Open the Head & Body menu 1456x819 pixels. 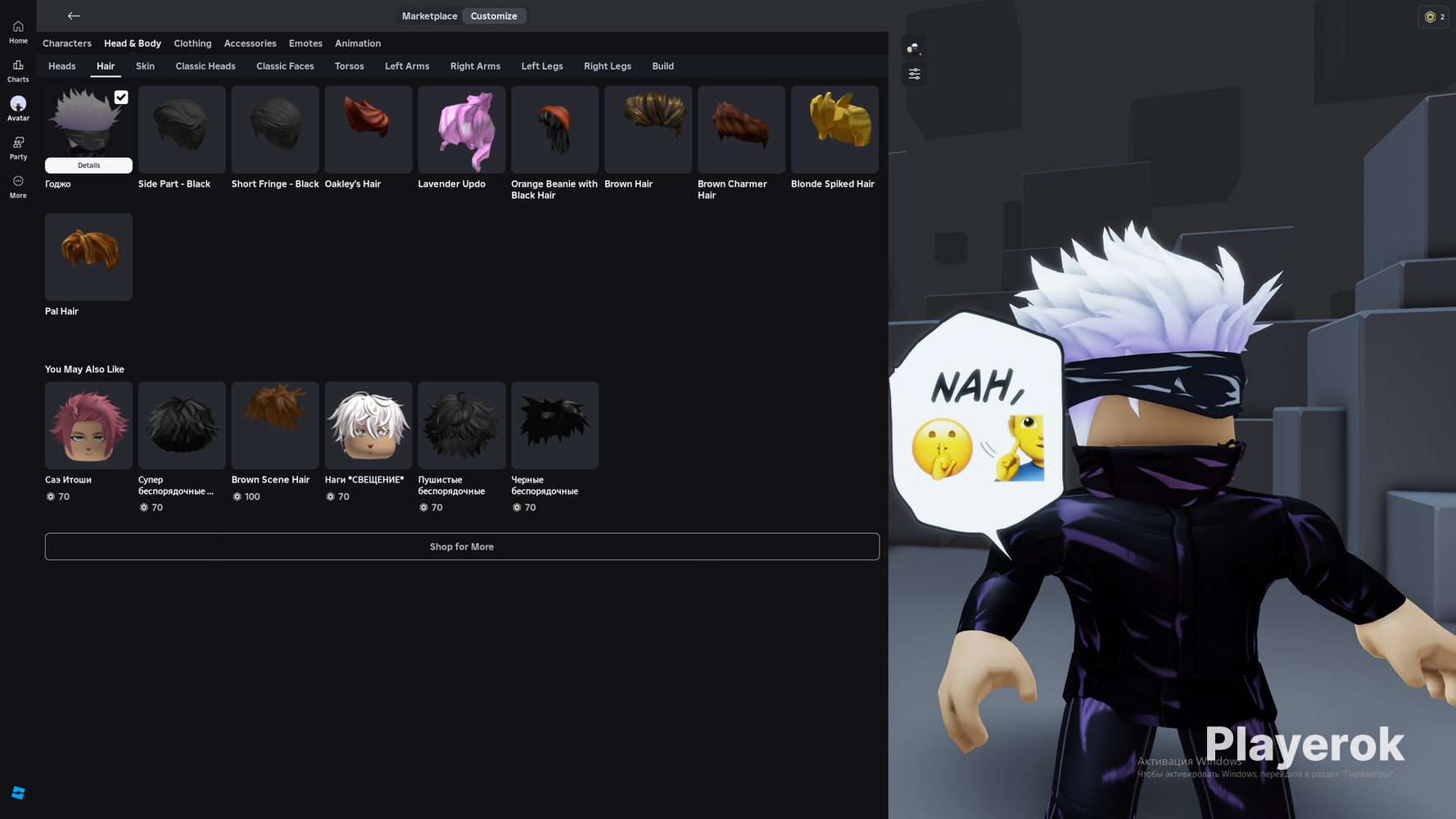click(x=133, y=43)
